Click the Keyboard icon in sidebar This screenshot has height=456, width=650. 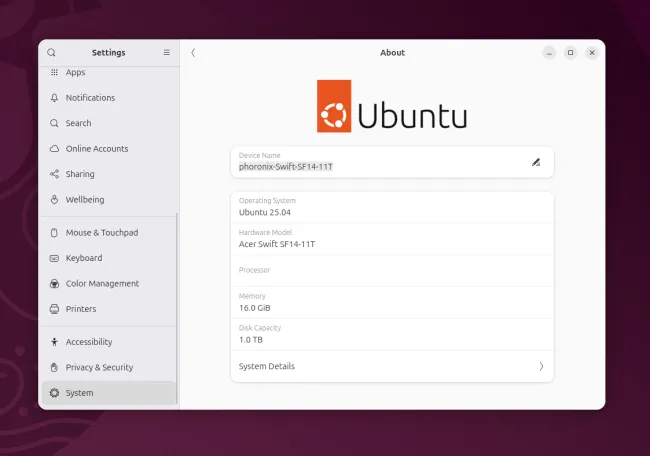coord(54,258)
